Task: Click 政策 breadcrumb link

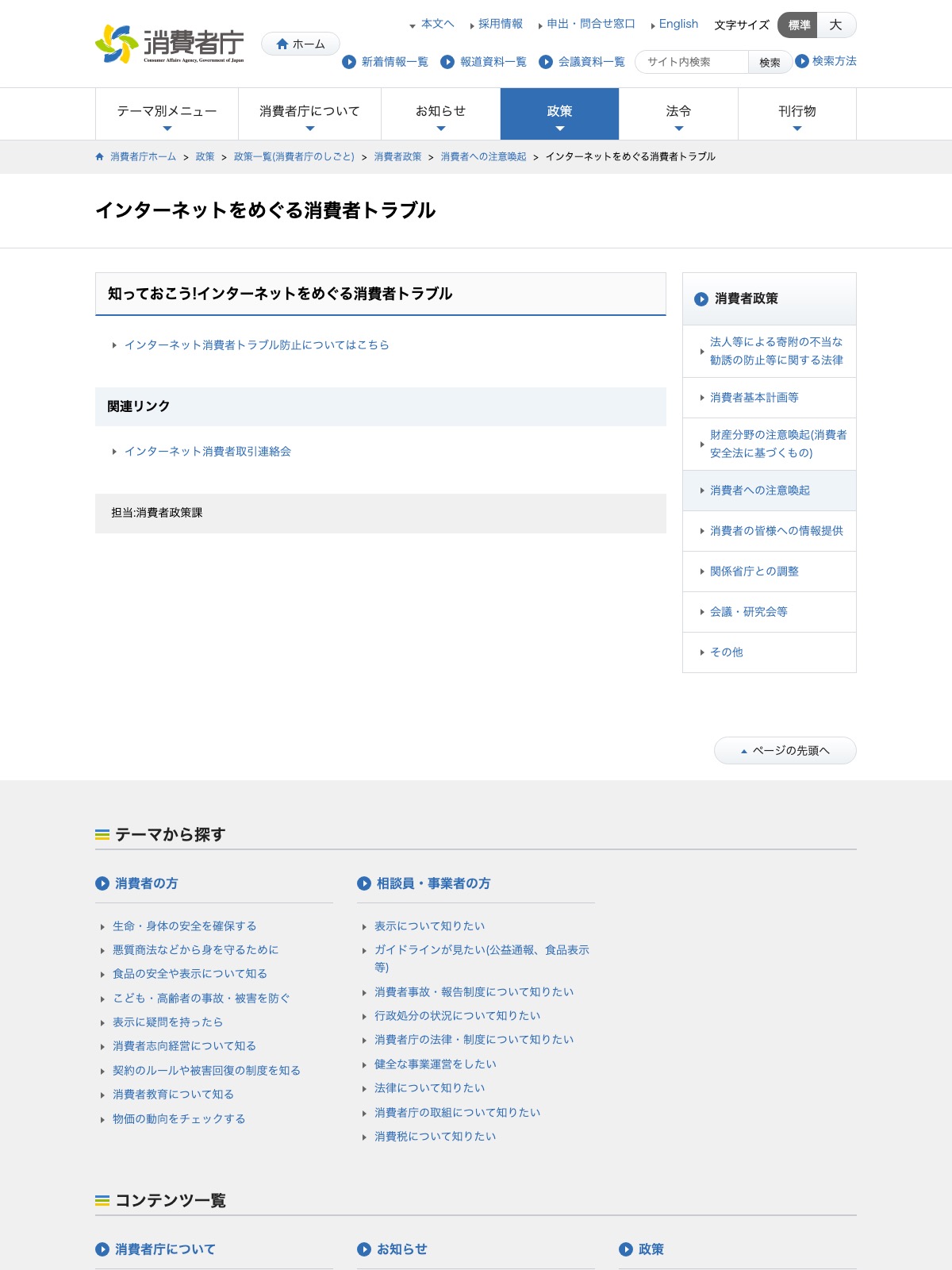Action: tap(205, 156)
